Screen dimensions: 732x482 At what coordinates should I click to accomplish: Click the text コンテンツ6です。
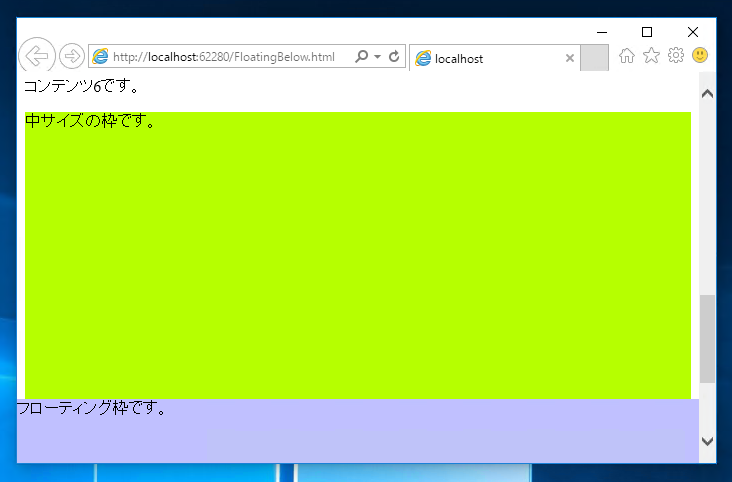(x=82, y=86)
